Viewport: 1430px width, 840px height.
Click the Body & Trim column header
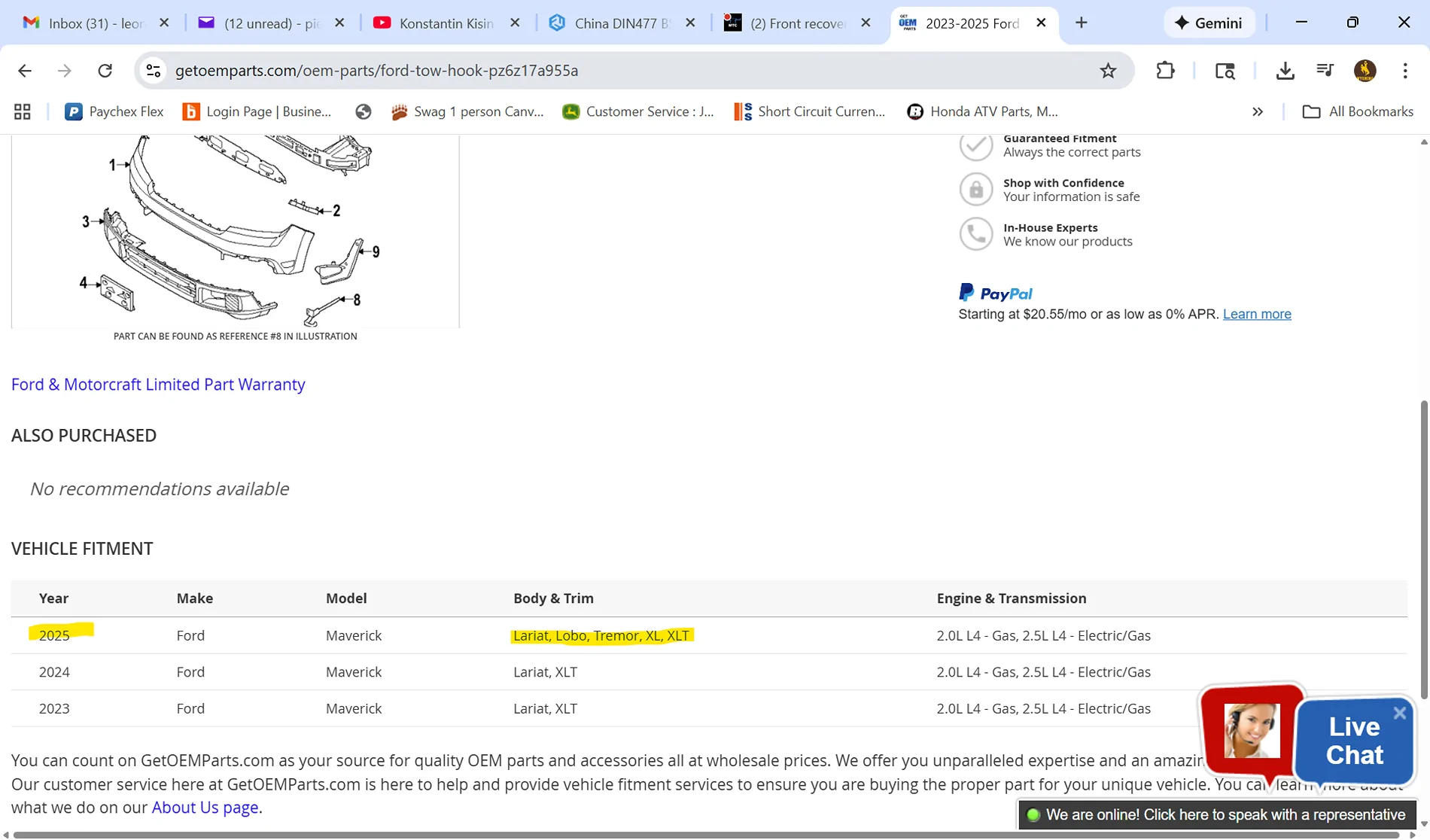click(553, 598)
